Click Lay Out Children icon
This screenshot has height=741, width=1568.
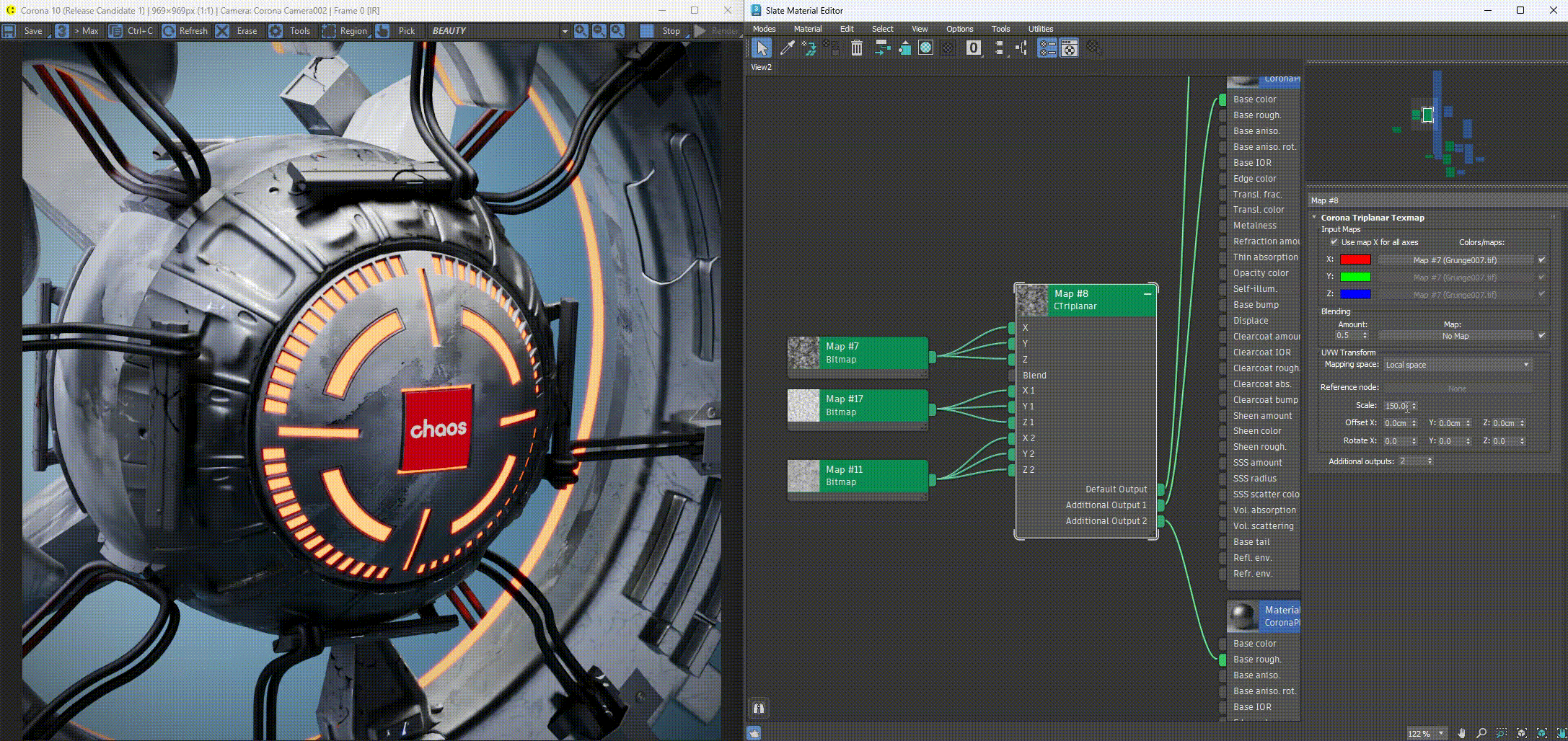coord(1021,48)
